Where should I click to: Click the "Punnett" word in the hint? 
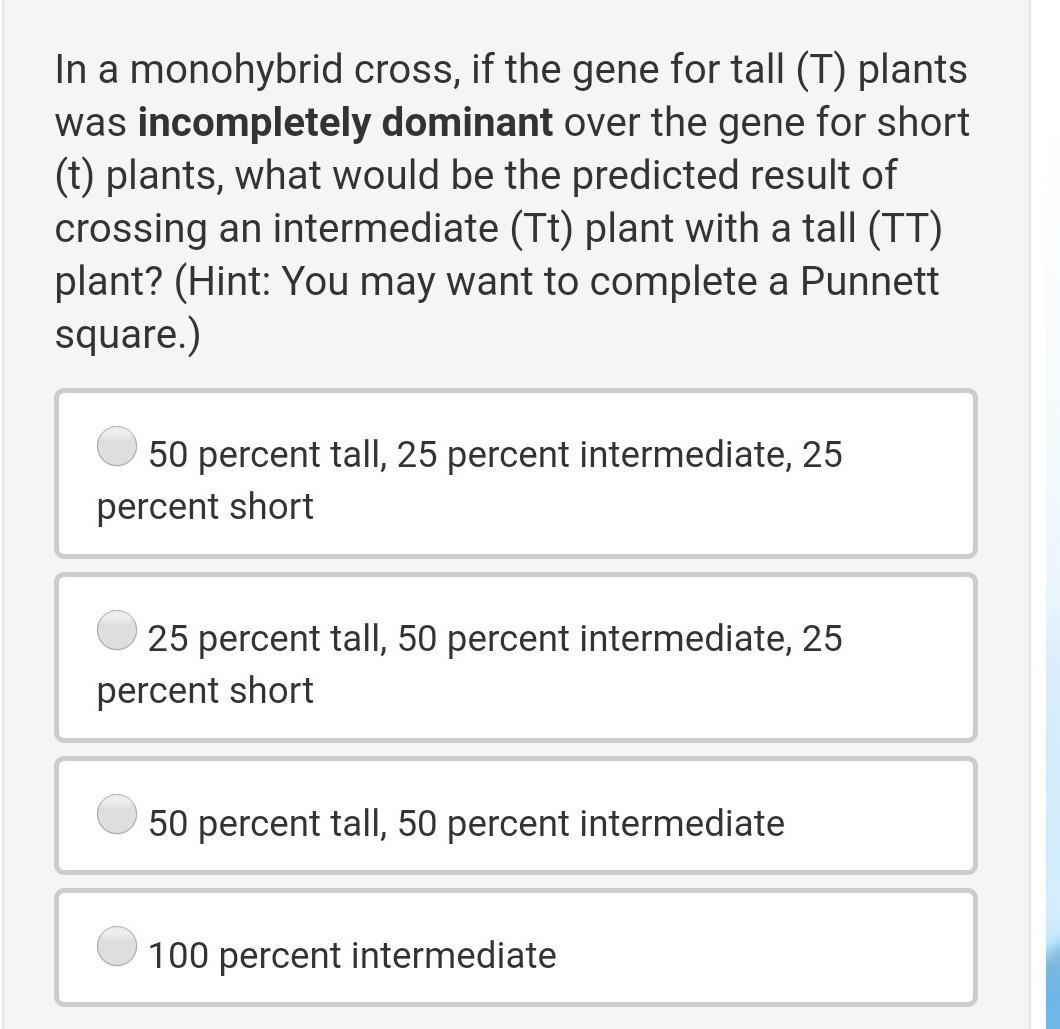point(870,281)
